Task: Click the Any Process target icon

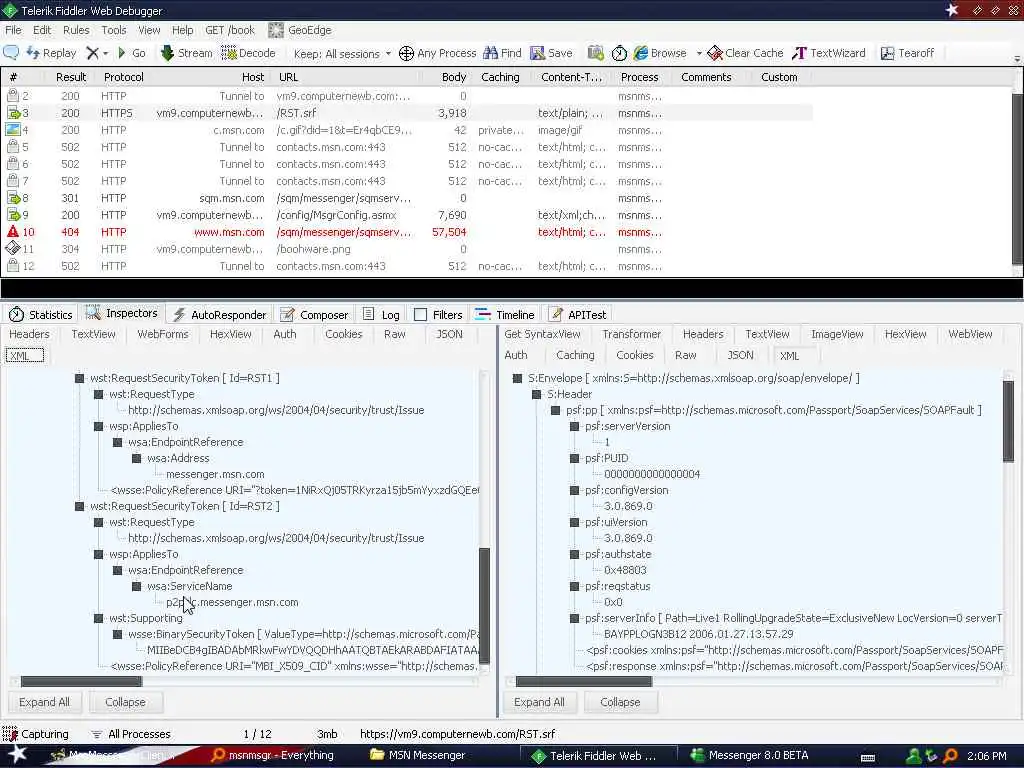Action: [406, 53]
